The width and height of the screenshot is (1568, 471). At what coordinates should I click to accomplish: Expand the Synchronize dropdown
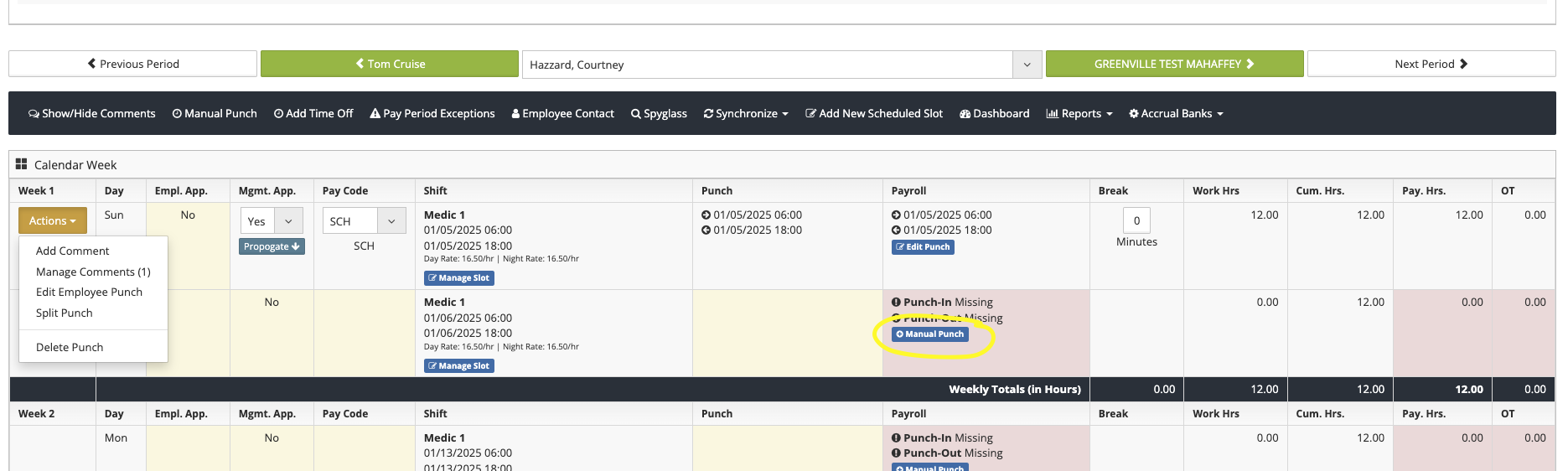(746, 113)
